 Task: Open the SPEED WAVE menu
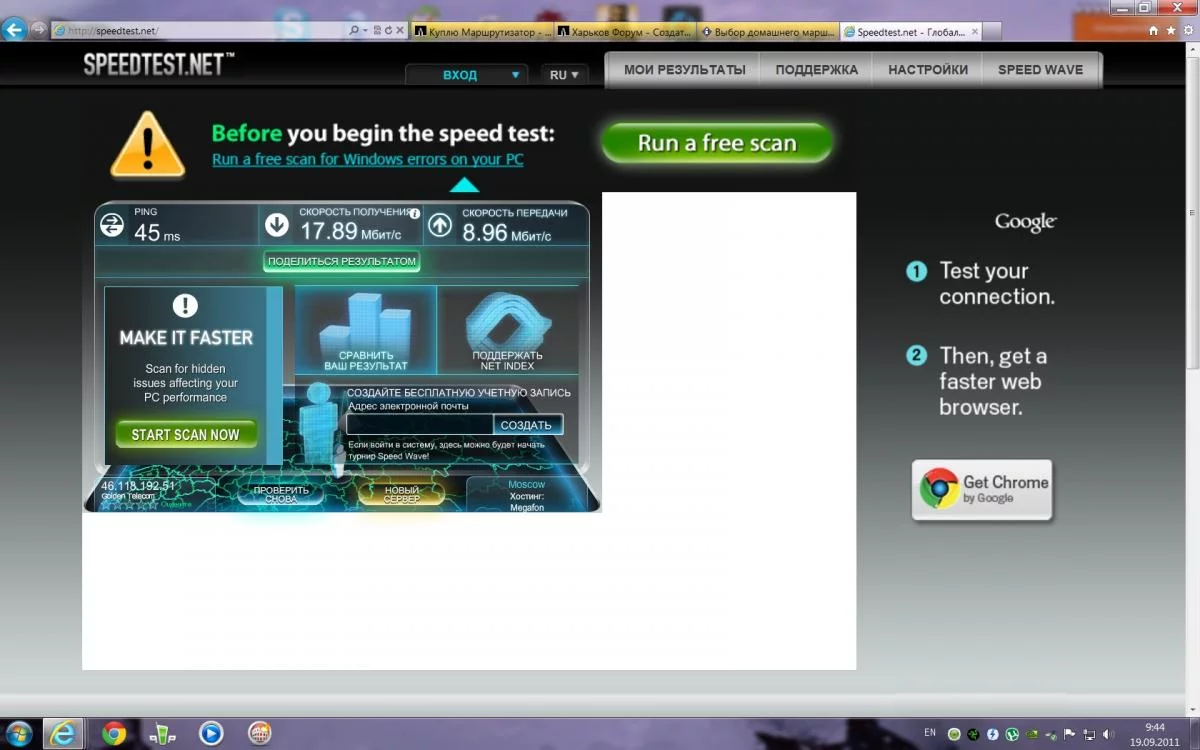(1040, 70)
